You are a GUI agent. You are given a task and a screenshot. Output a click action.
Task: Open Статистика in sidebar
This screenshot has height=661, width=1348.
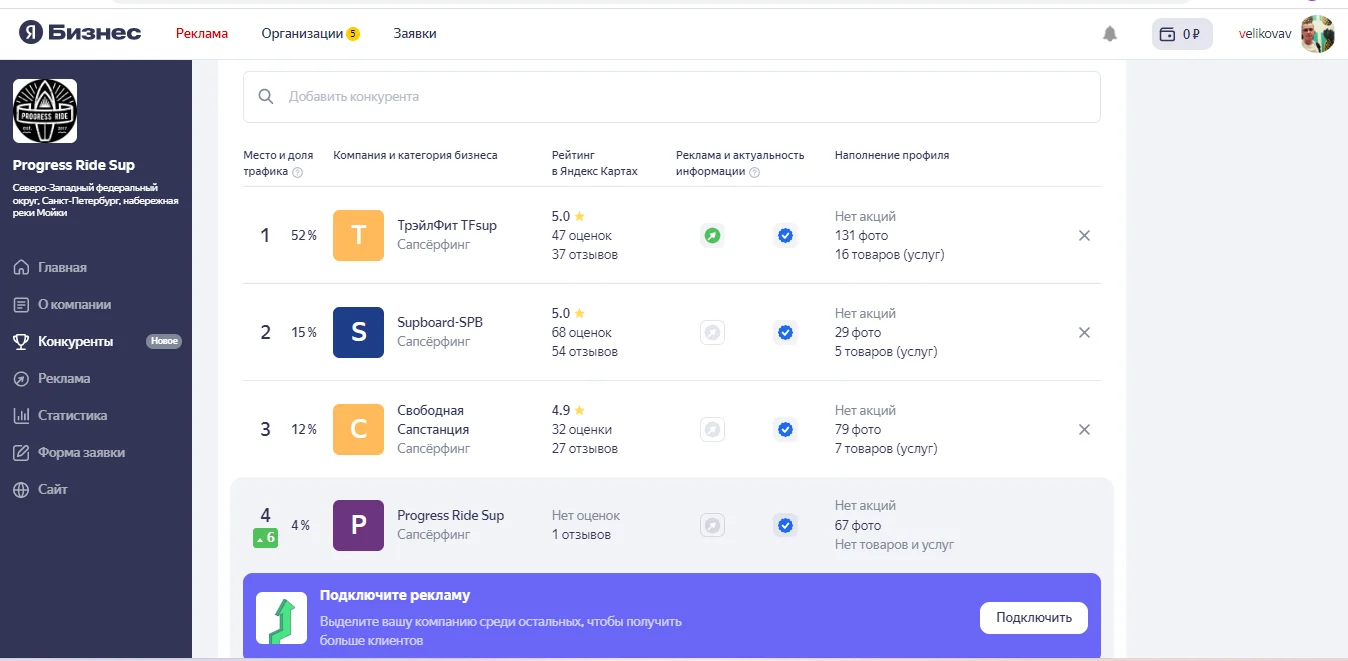click(72, 415)
